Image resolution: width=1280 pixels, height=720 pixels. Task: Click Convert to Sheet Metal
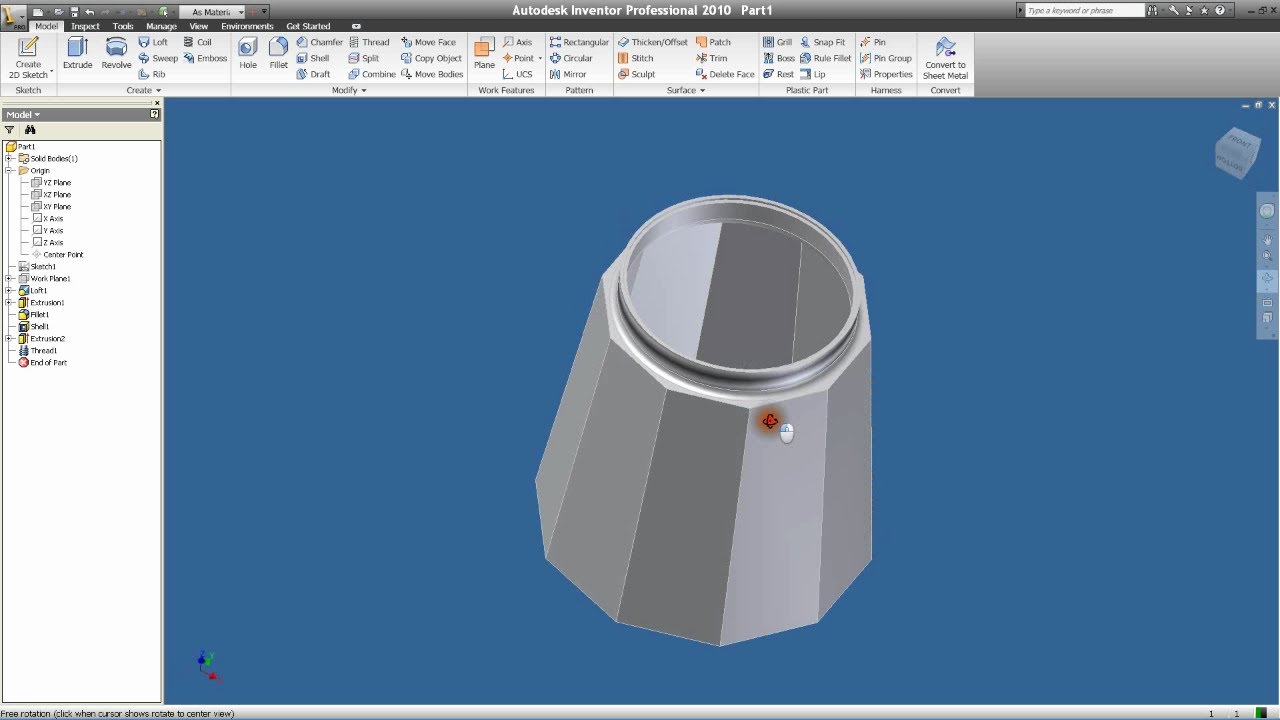coord(945,58)
